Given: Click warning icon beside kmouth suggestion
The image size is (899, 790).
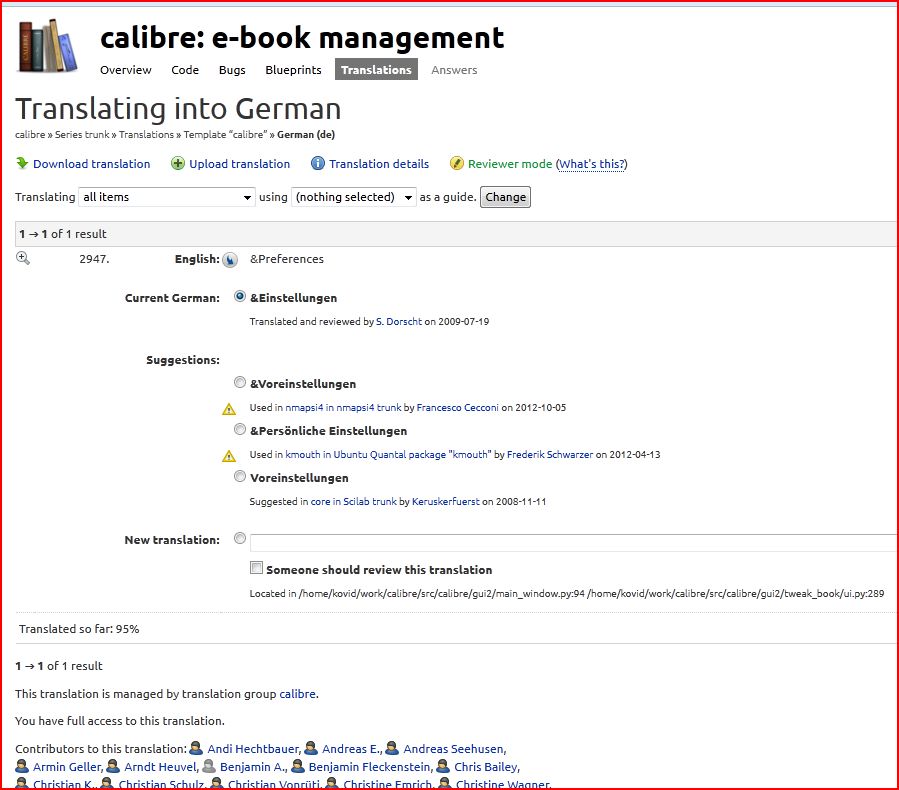Looking at the screenshot, I should (229, 456).
